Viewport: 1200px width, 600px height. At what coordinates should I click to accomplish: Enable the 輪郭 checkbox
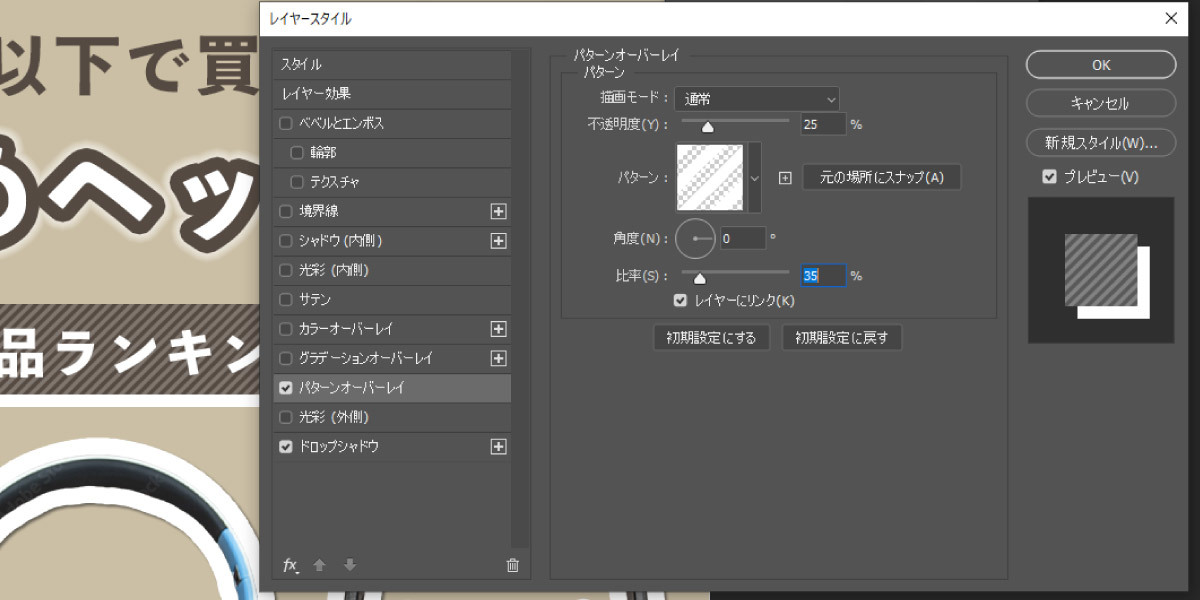point(296,153)
